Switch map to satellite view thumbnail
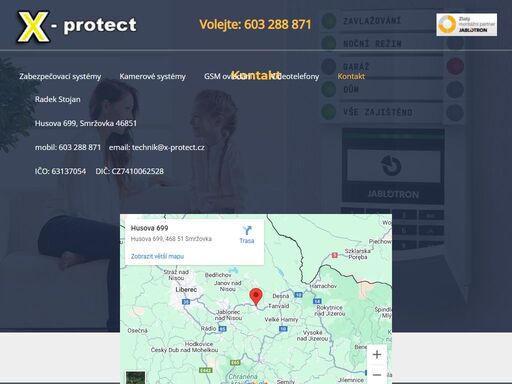 click(136, 377)
